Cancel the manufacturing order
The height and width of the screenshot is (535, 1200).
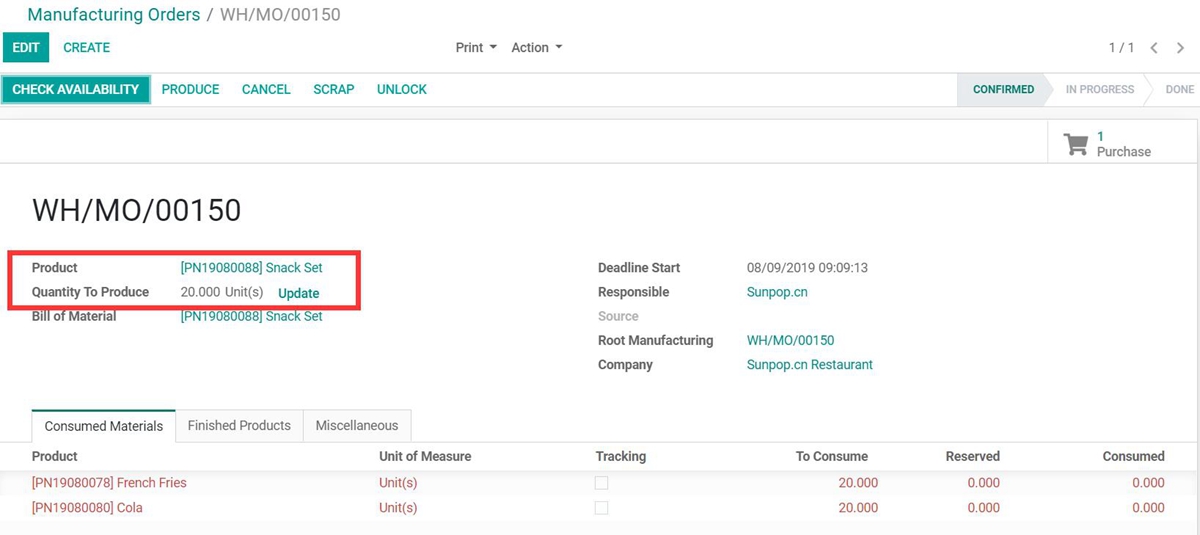point(266,90)
